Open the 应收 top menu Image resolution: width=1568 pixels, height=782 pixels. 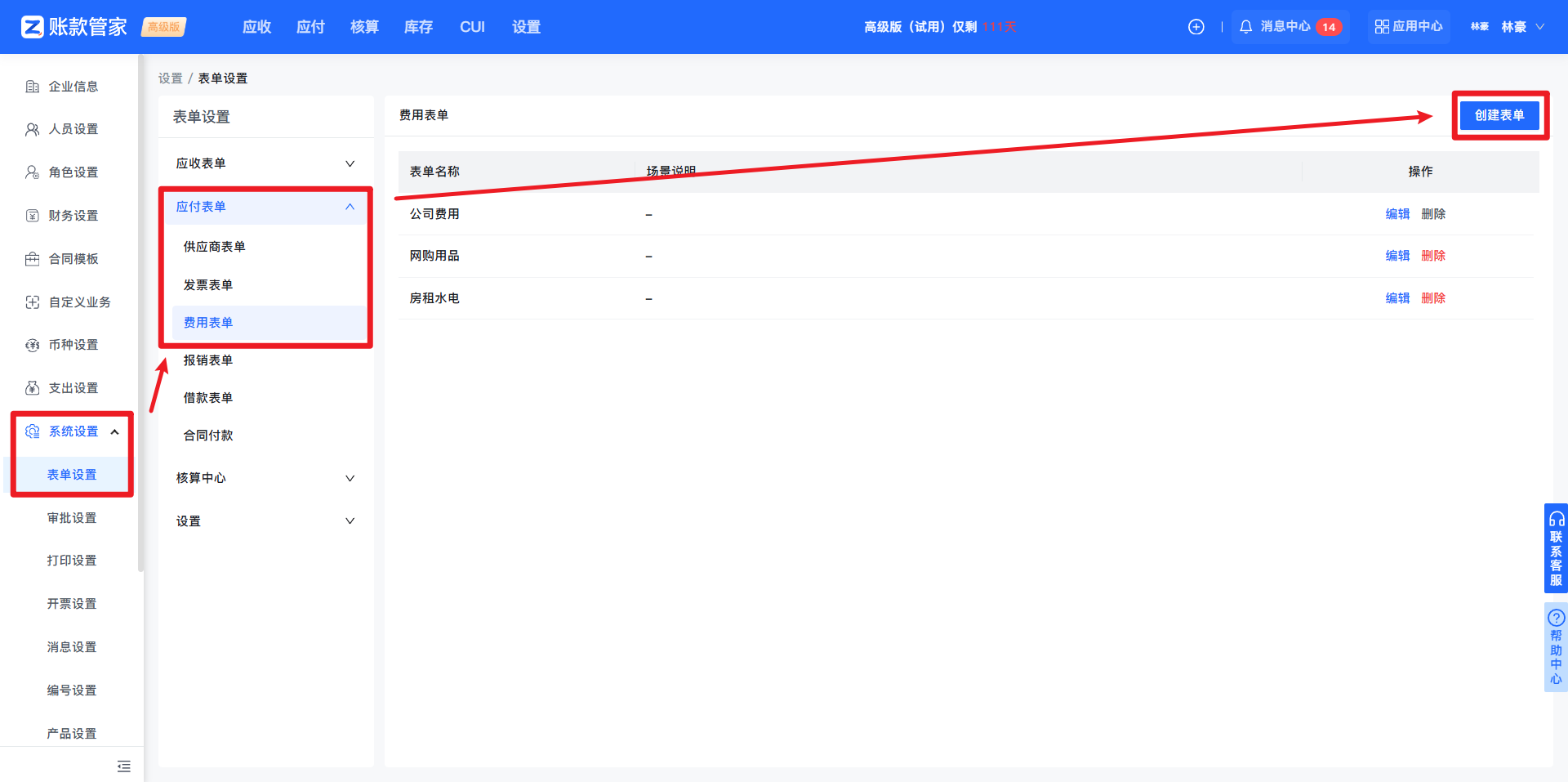click(257, 27)
